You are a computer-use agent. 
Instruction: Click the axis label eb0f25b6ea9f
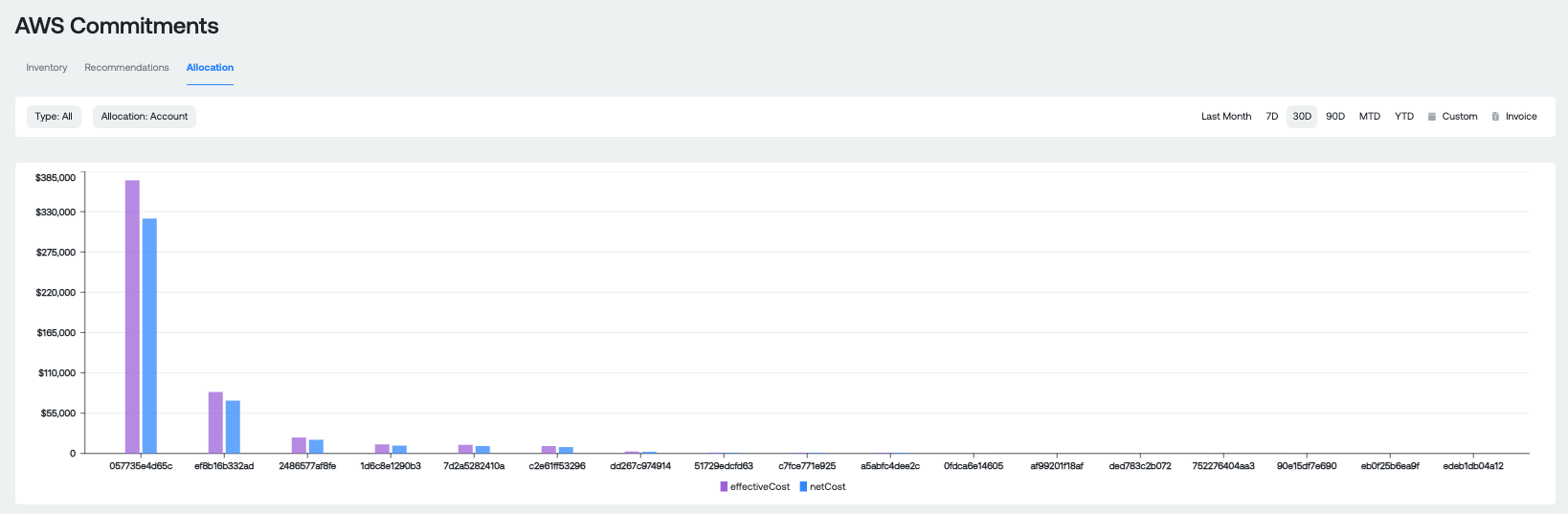coord(1390,466)
